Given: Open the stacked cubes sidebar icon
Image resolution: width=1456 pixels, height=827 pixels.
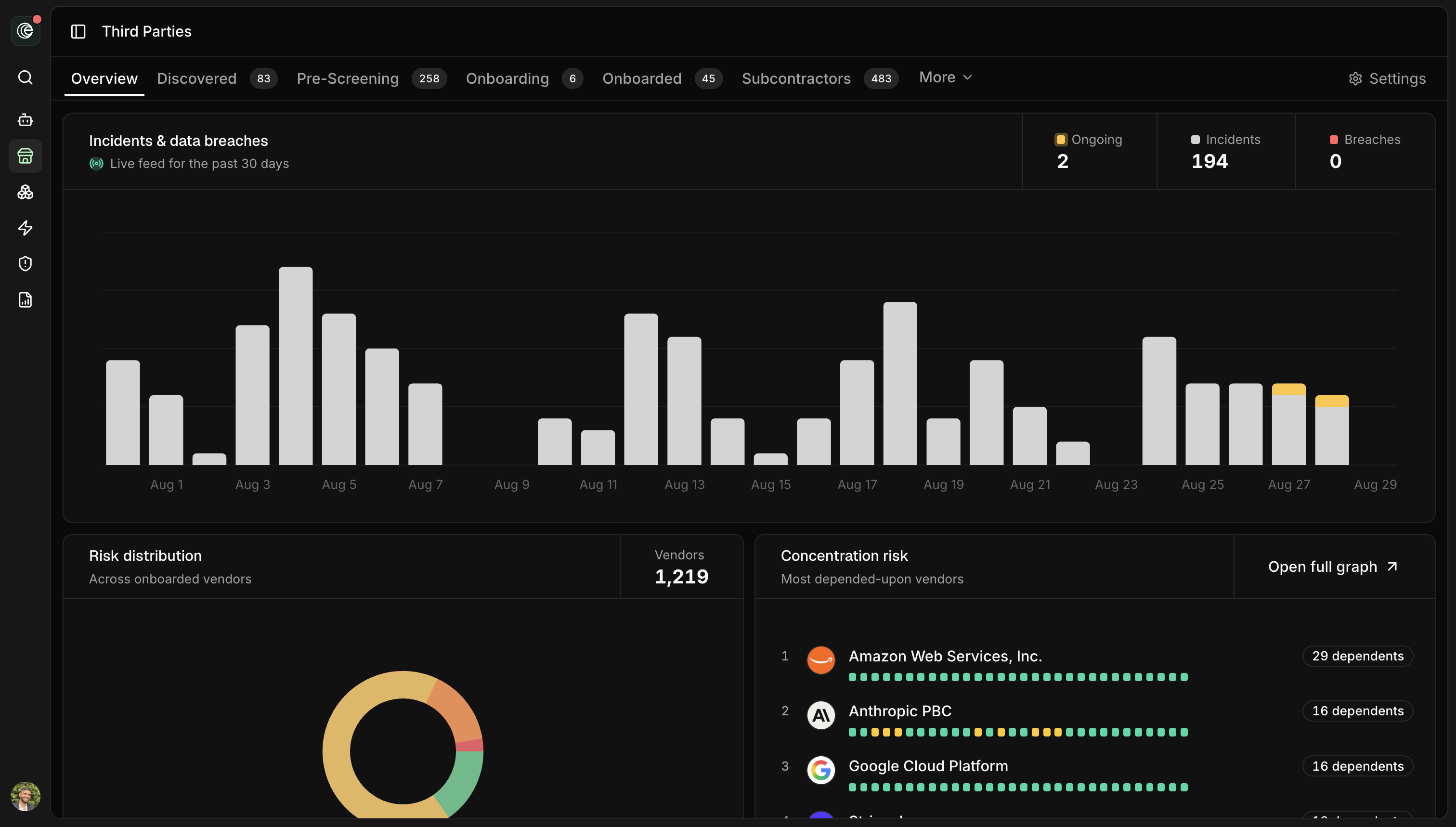Looking at the screenshot, I should point(26,192).
